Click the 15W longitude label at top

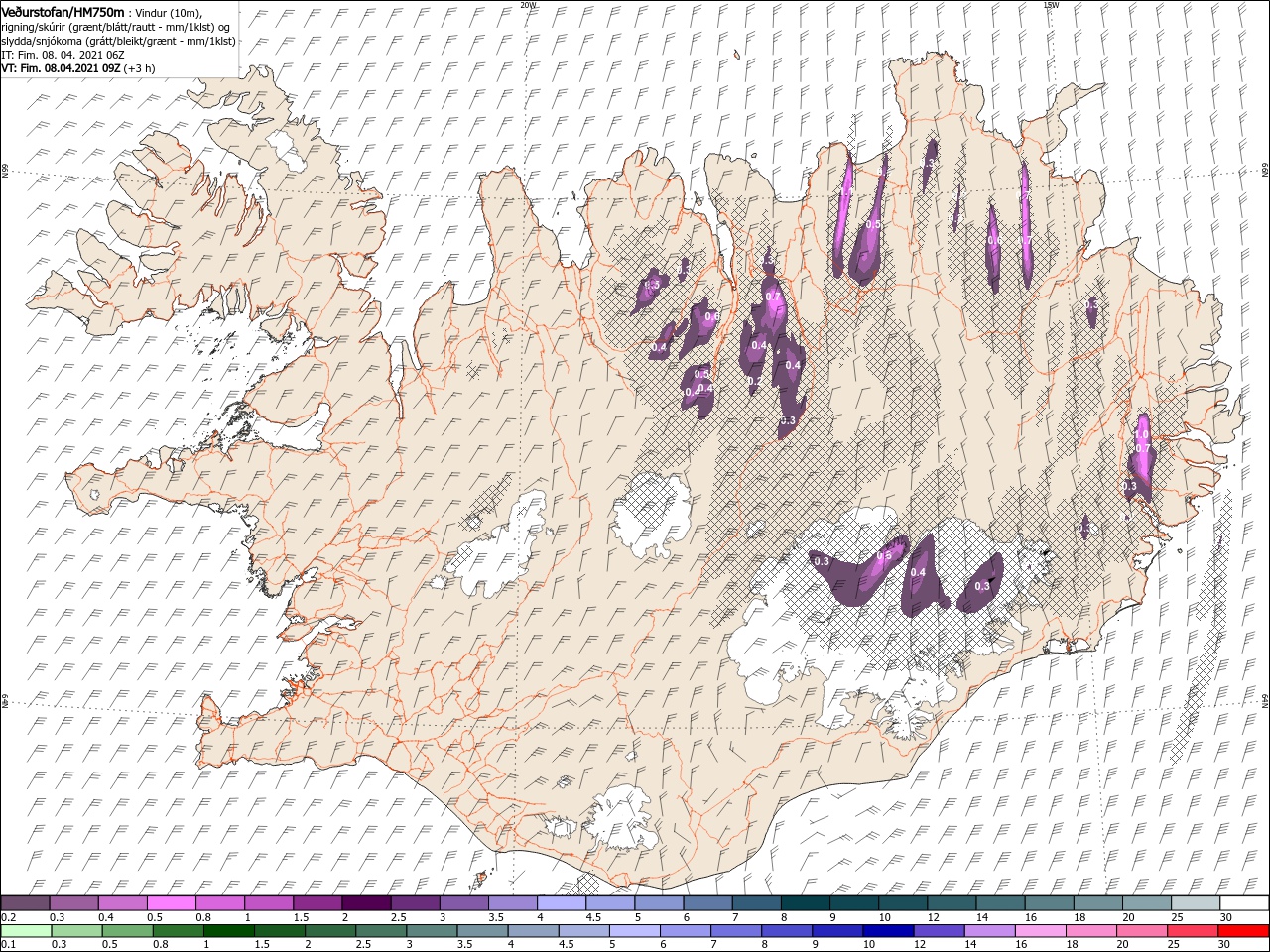tap(1051, 4)
